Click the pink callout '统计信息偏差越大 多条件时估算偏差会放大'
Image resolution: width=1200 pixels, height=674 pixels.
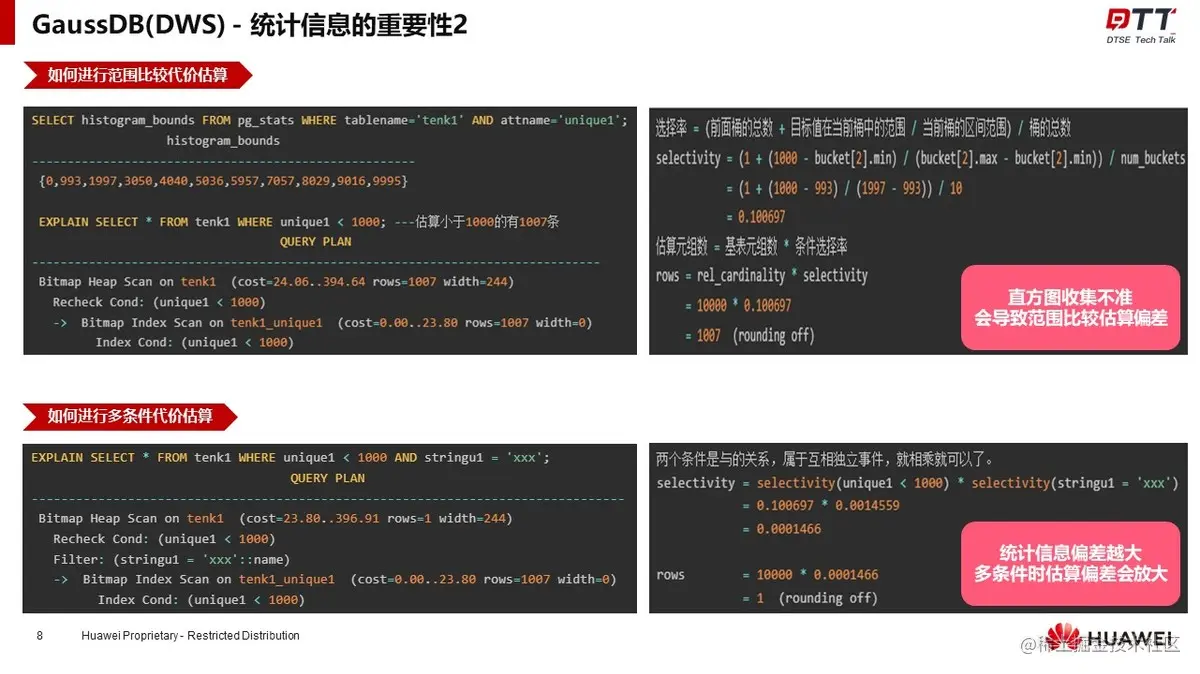click(x=1071, y=563)
